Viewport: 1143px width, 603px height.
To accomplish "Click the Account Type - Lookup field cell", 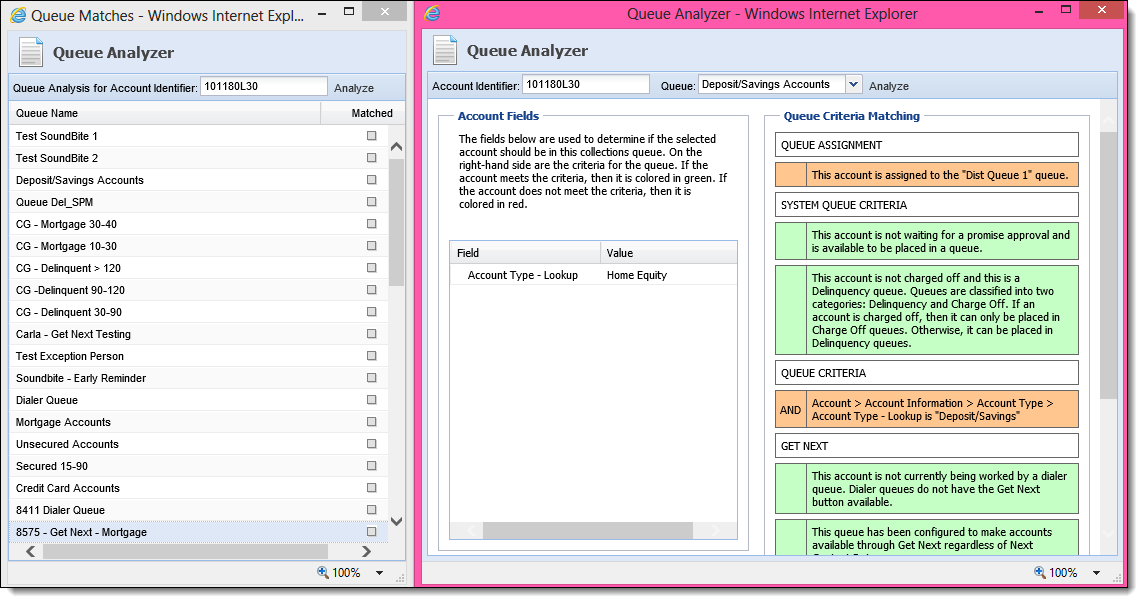I will pyautogui.click(x=525, y=275).
